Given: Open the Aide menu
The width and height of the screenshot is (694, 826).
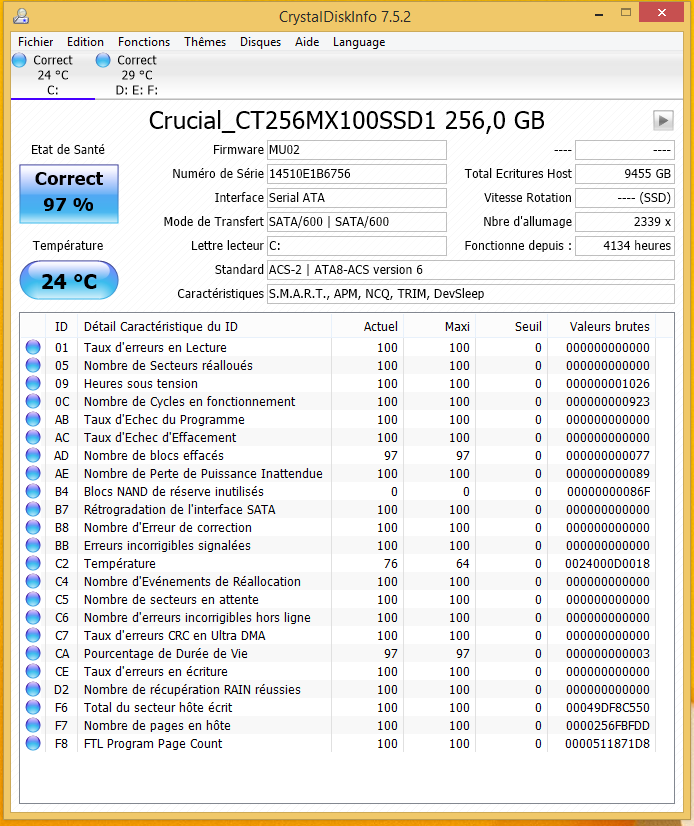Looking at the screenshot, I should click(307, 42).
